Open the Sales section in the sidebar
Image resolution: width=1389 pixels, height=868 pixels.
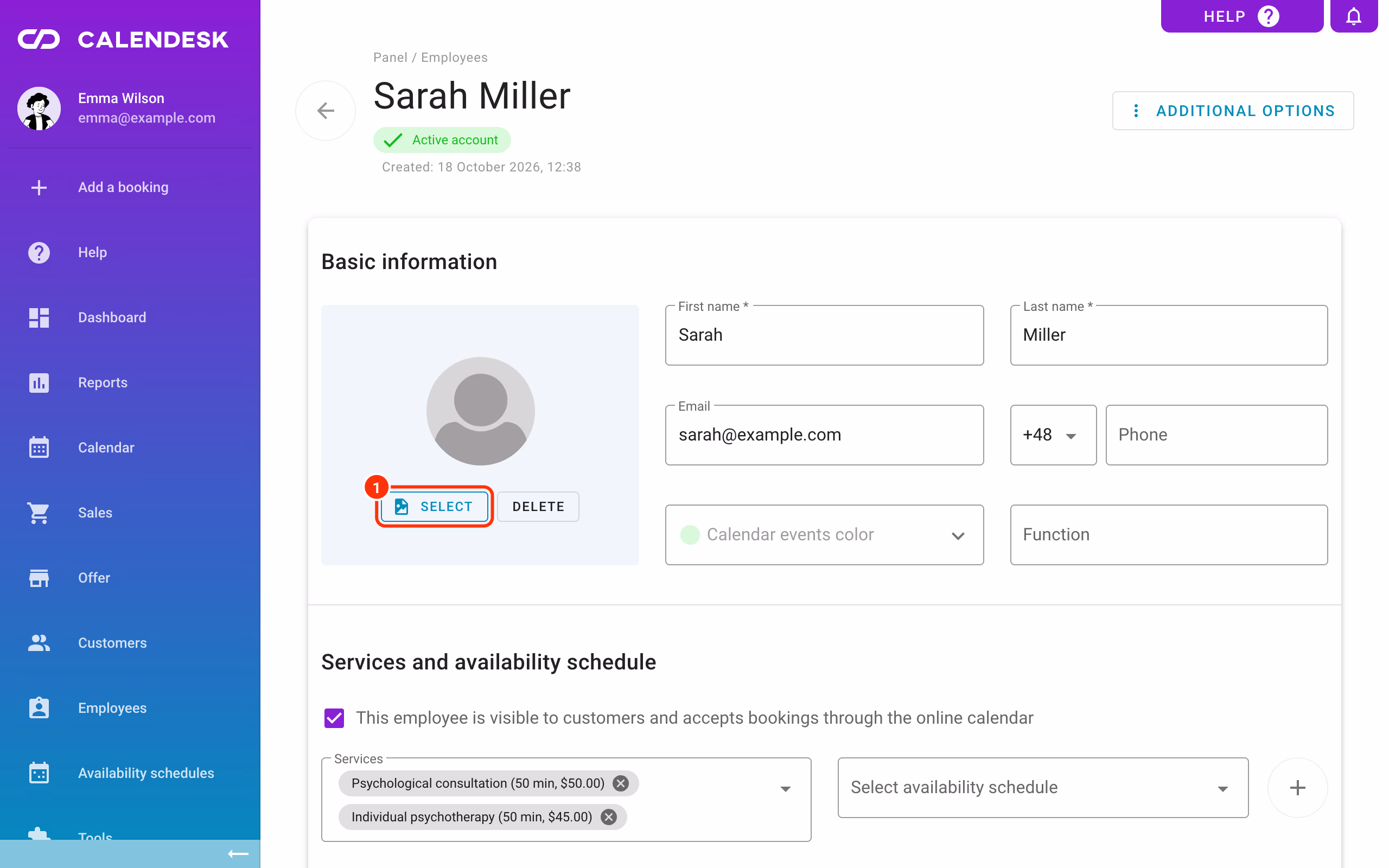130,513
